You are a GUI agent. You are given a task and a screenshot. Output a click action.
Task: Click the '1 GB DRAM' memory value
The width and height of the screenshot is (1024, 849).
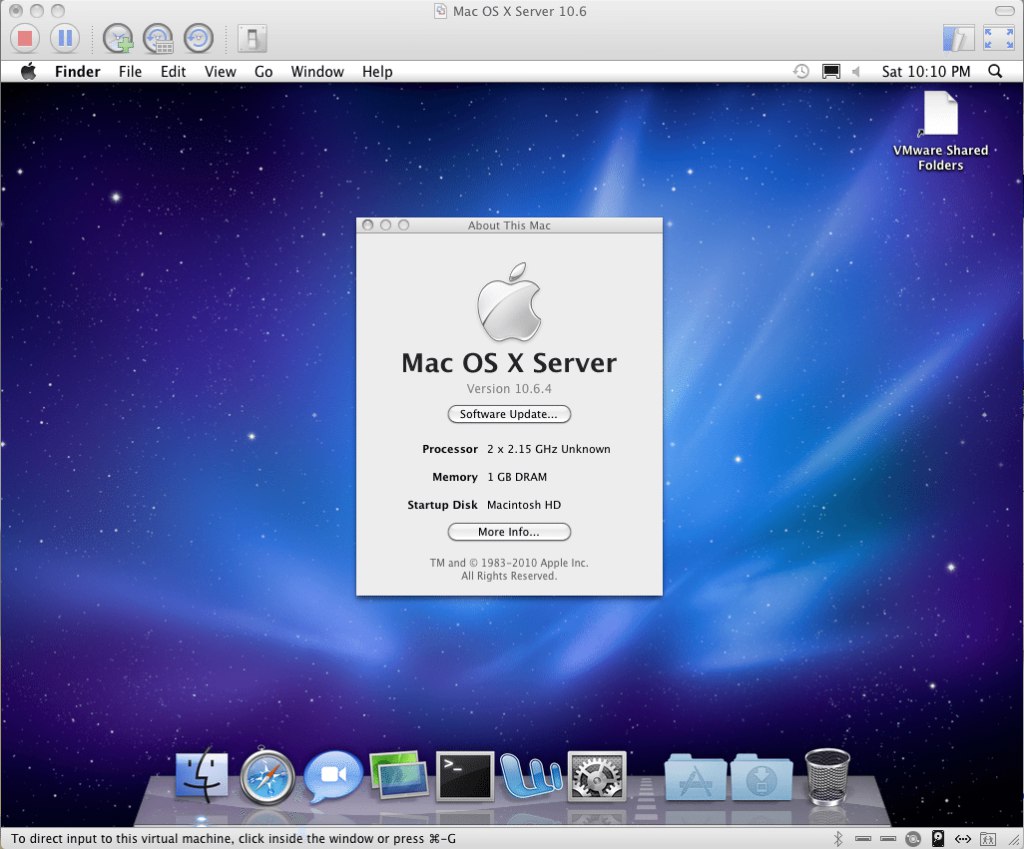tap(517, 477)
